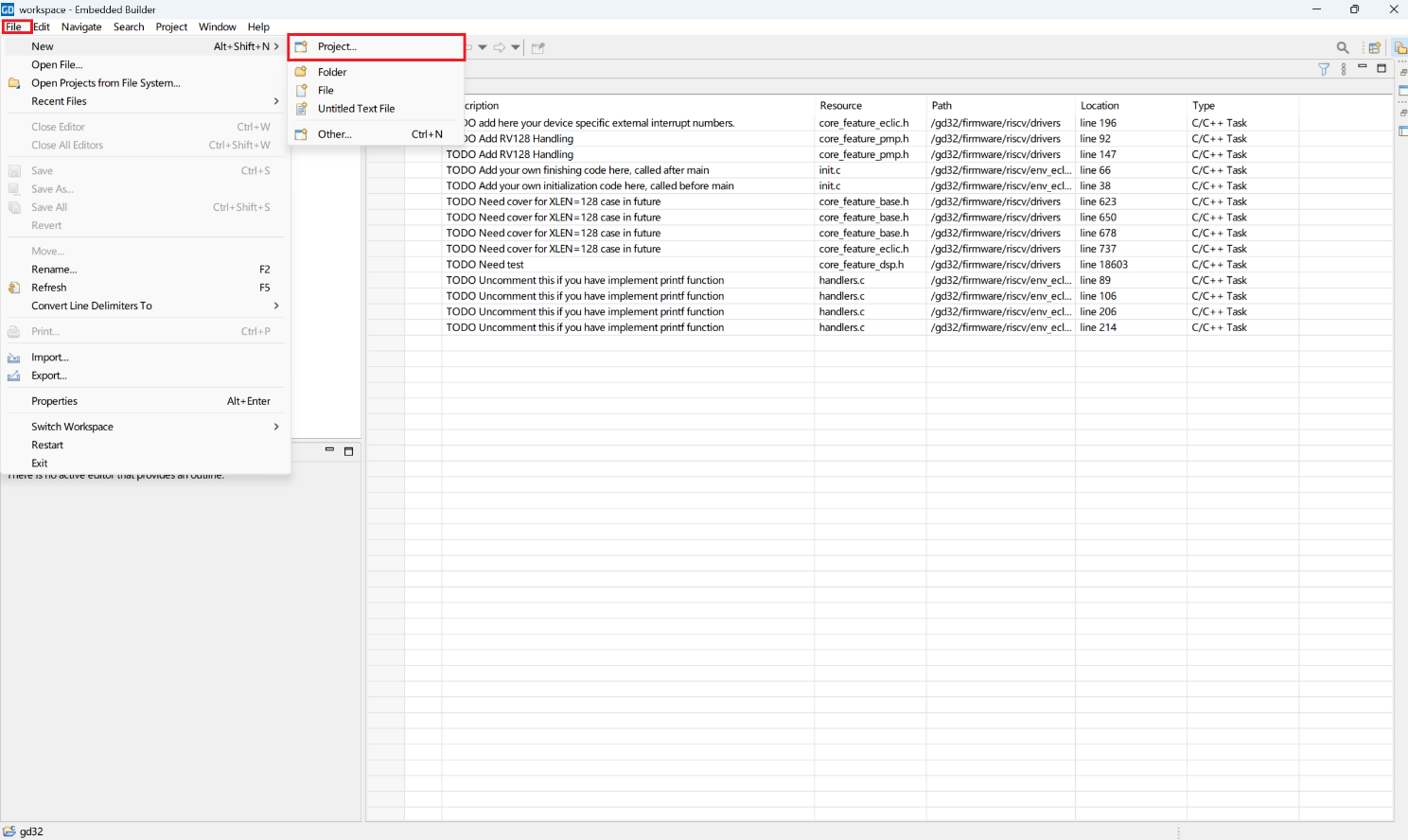Screen dimensions: 1408x840
Task: Click the Import icon in File menu
Action: point(14,358)
